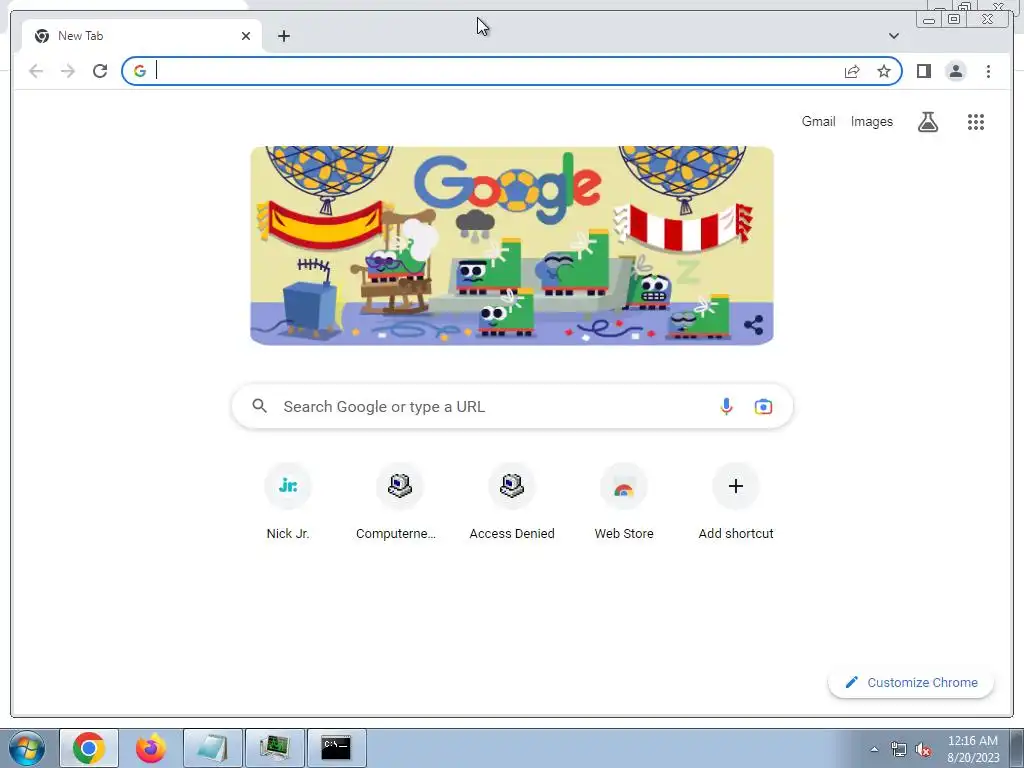The width and height of the screenshot is (1024, 768).
Task: Click the muted volume tray icon
Action: point(923,749)
